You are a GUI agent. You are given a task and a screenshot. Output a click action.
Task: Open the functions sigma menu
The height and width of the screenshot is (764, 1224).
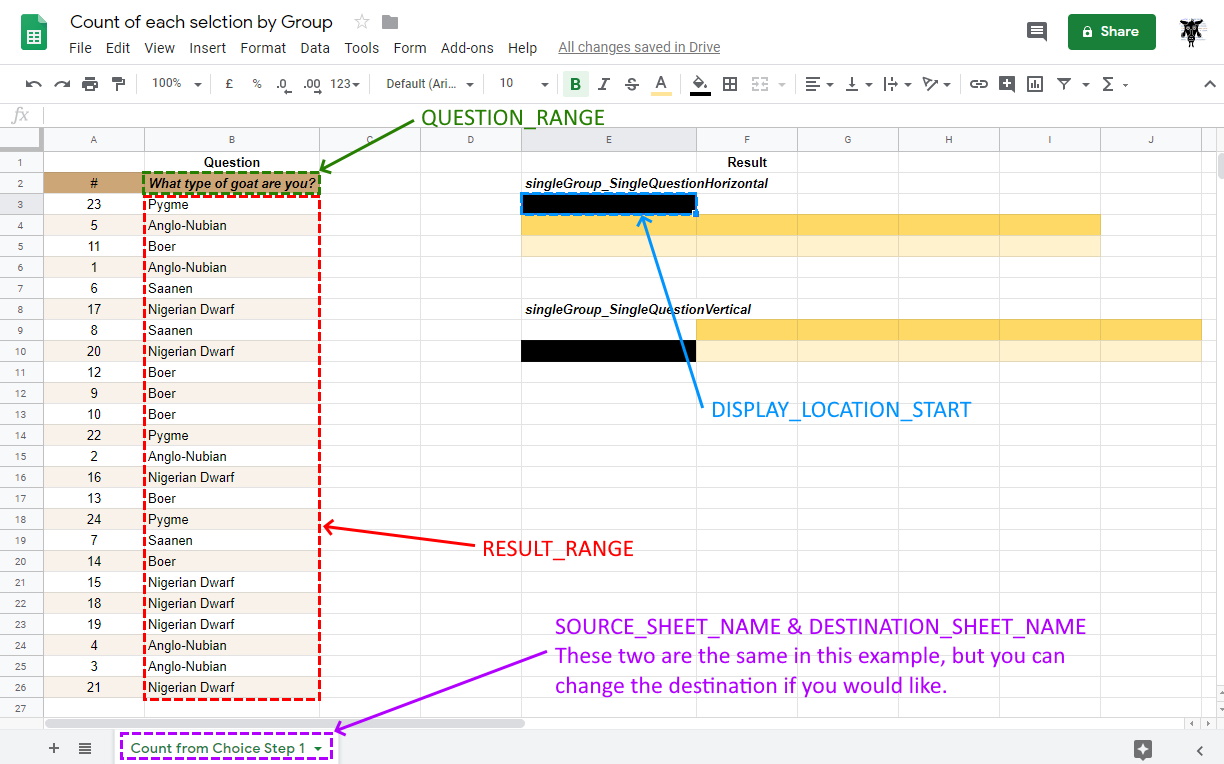[1108, 84]
